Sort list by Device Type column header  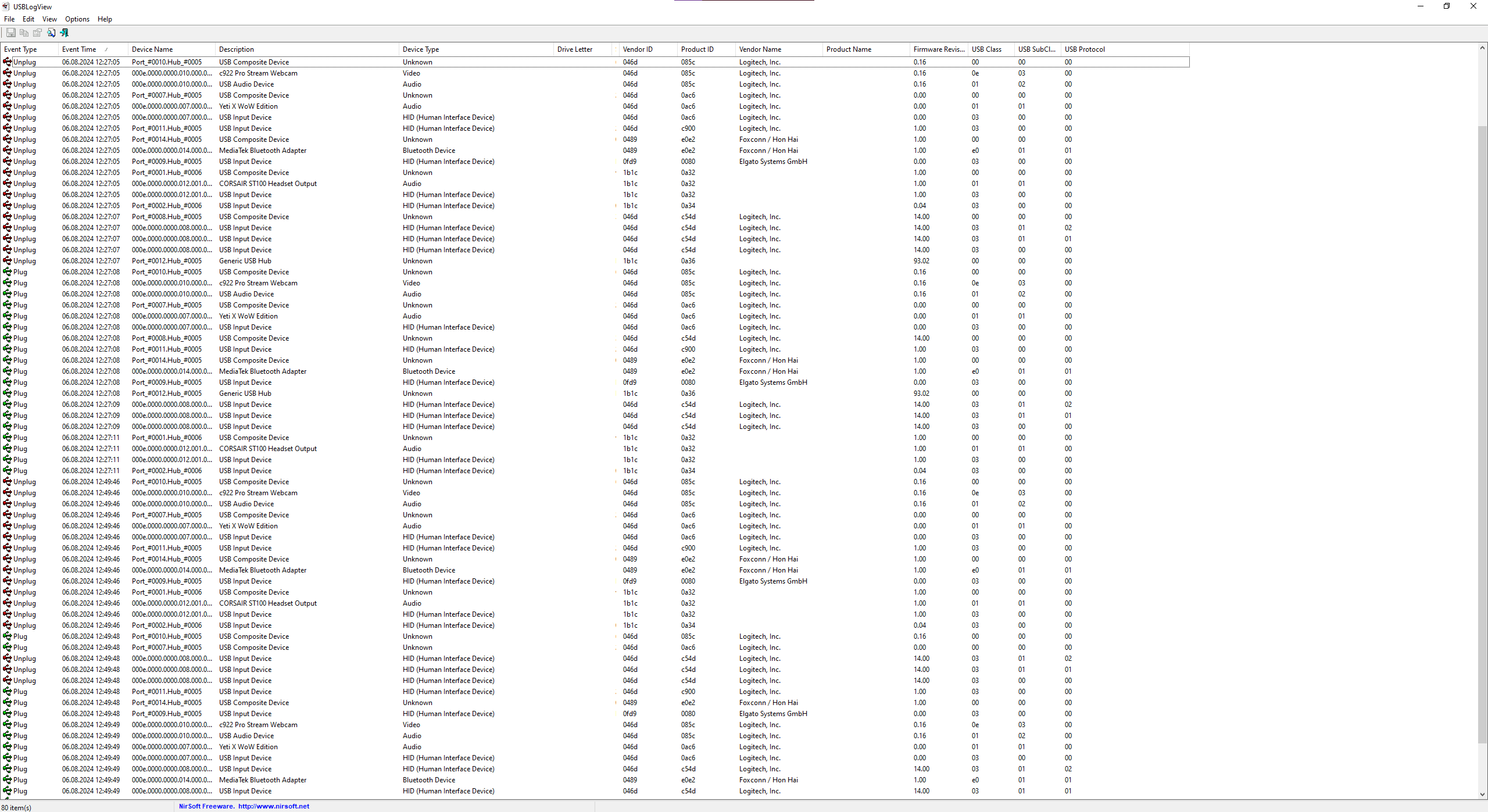tap(421, 49)
